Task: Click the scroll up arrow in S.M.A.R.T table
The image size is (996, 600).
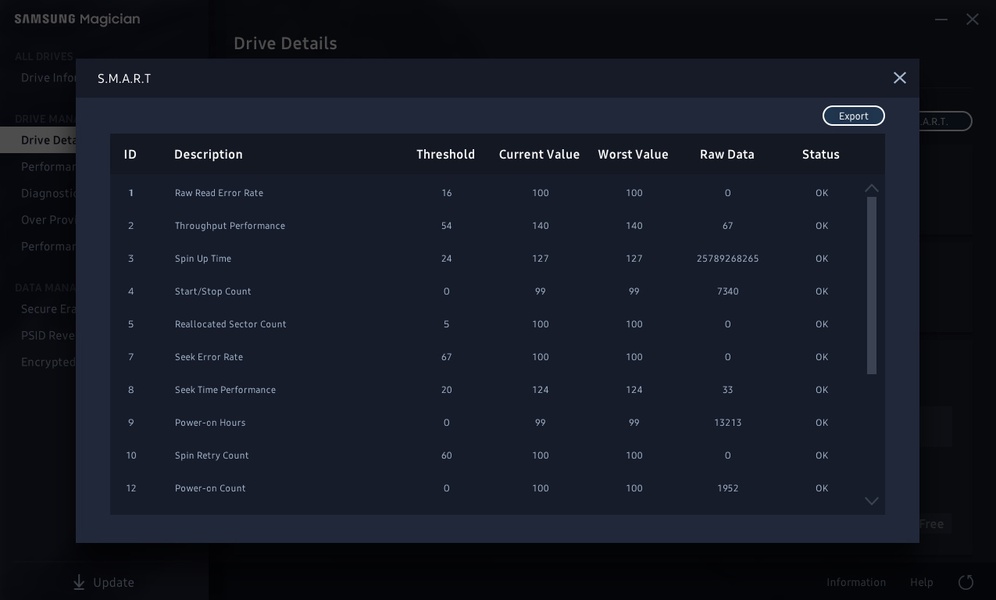Action: [x=871, y=188]
